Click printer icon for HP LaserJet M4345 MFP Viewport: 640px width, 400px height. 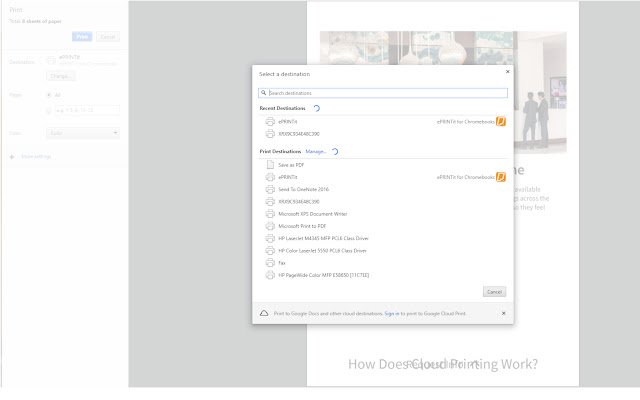click(270, 238)
